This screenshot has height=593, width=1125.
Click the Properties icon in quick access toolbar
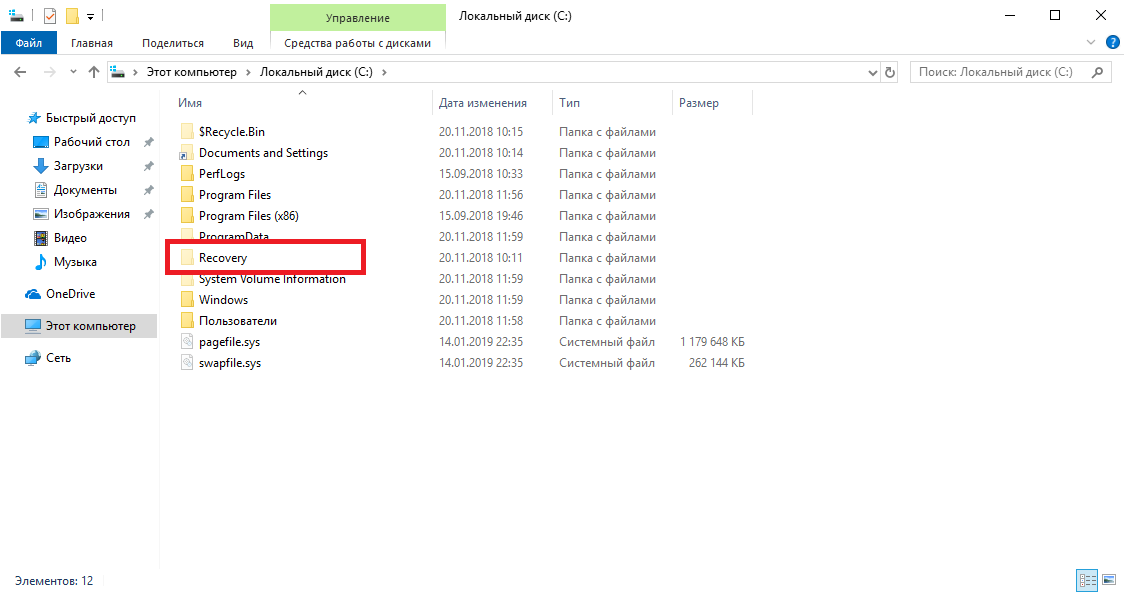50,16
